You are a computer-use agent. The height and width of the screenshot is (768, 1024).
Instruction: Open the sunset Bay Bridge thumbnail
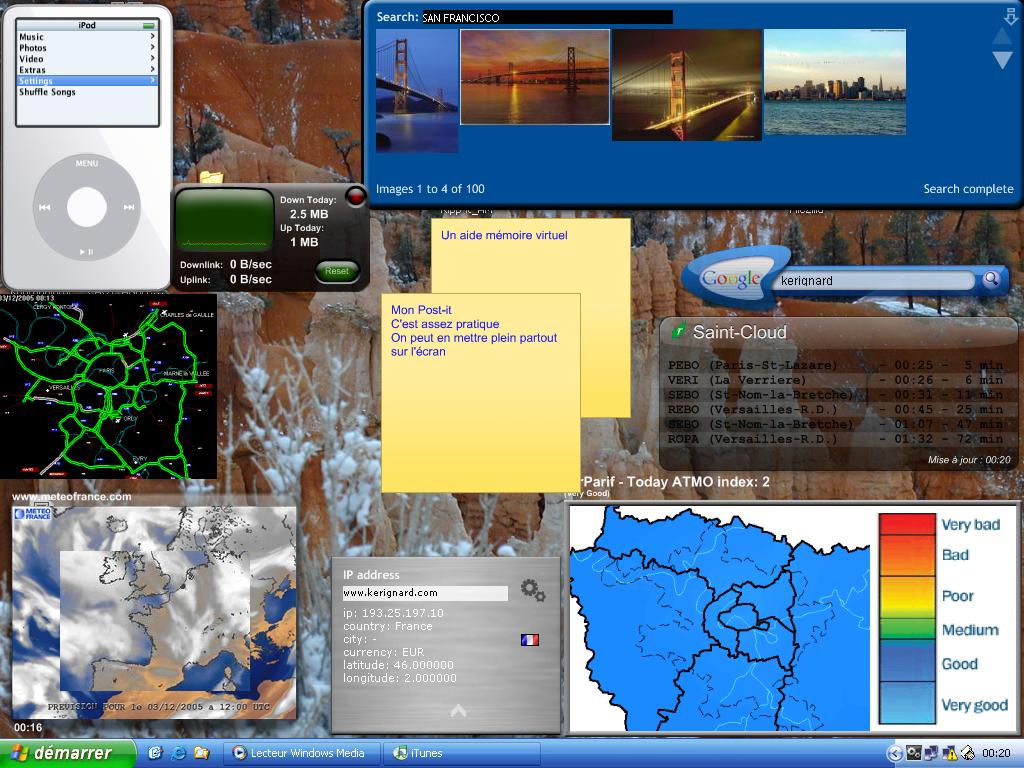click(535, 77)
